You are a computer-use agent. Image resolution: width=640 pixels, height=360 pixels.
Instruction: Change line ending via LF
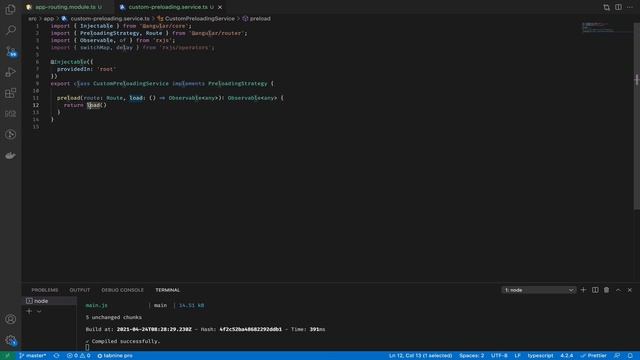tap(518, 356)
